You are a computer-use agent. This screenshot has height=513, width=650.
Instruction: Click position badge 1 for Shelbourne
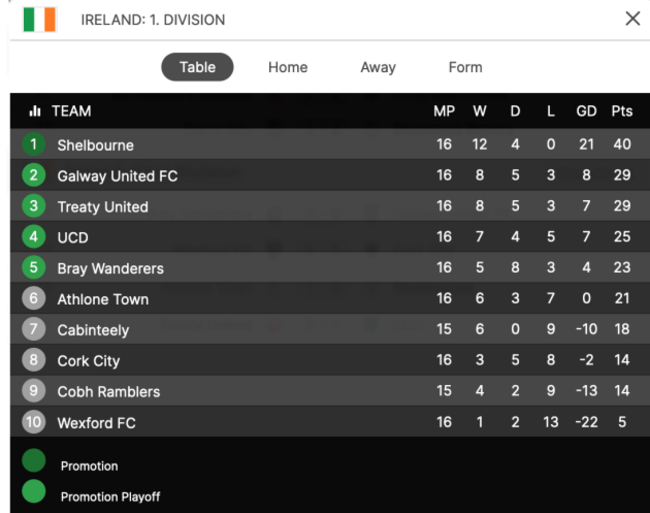34,144
